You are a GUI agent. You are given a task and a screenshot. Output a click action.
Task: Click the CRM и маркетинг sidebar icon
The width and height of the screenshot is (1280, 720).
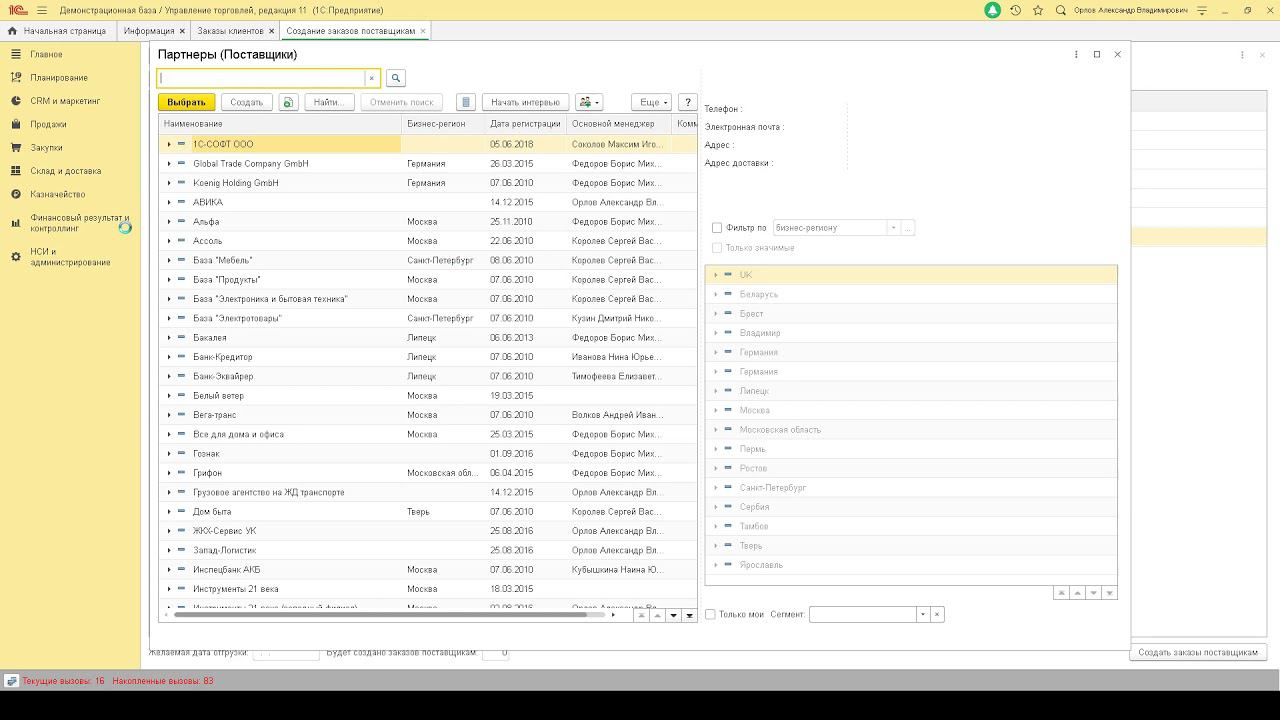[16, 101]
